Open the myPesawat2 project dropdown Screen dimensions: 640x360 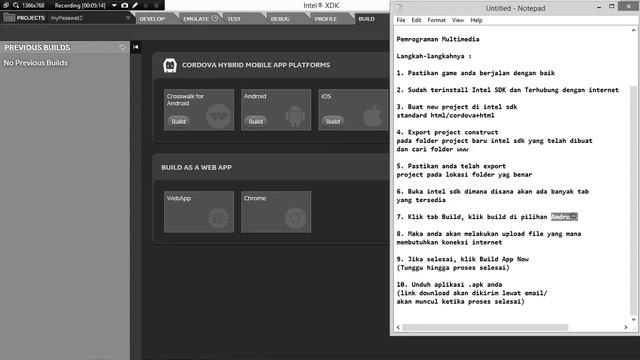(128, 18)
